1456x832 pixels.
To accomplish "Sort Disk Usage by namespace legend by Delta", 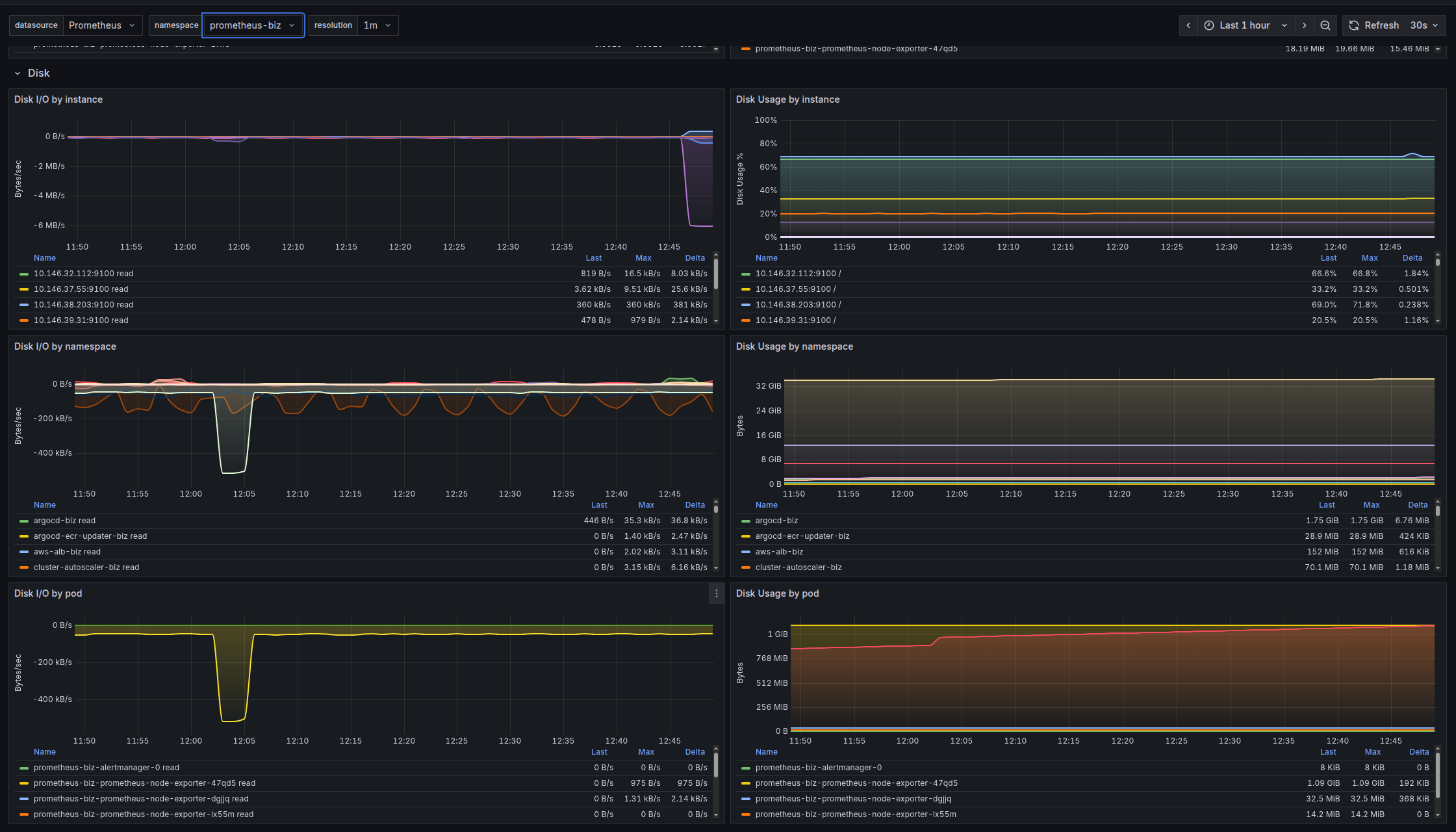I will click(x=1418, y=505).
